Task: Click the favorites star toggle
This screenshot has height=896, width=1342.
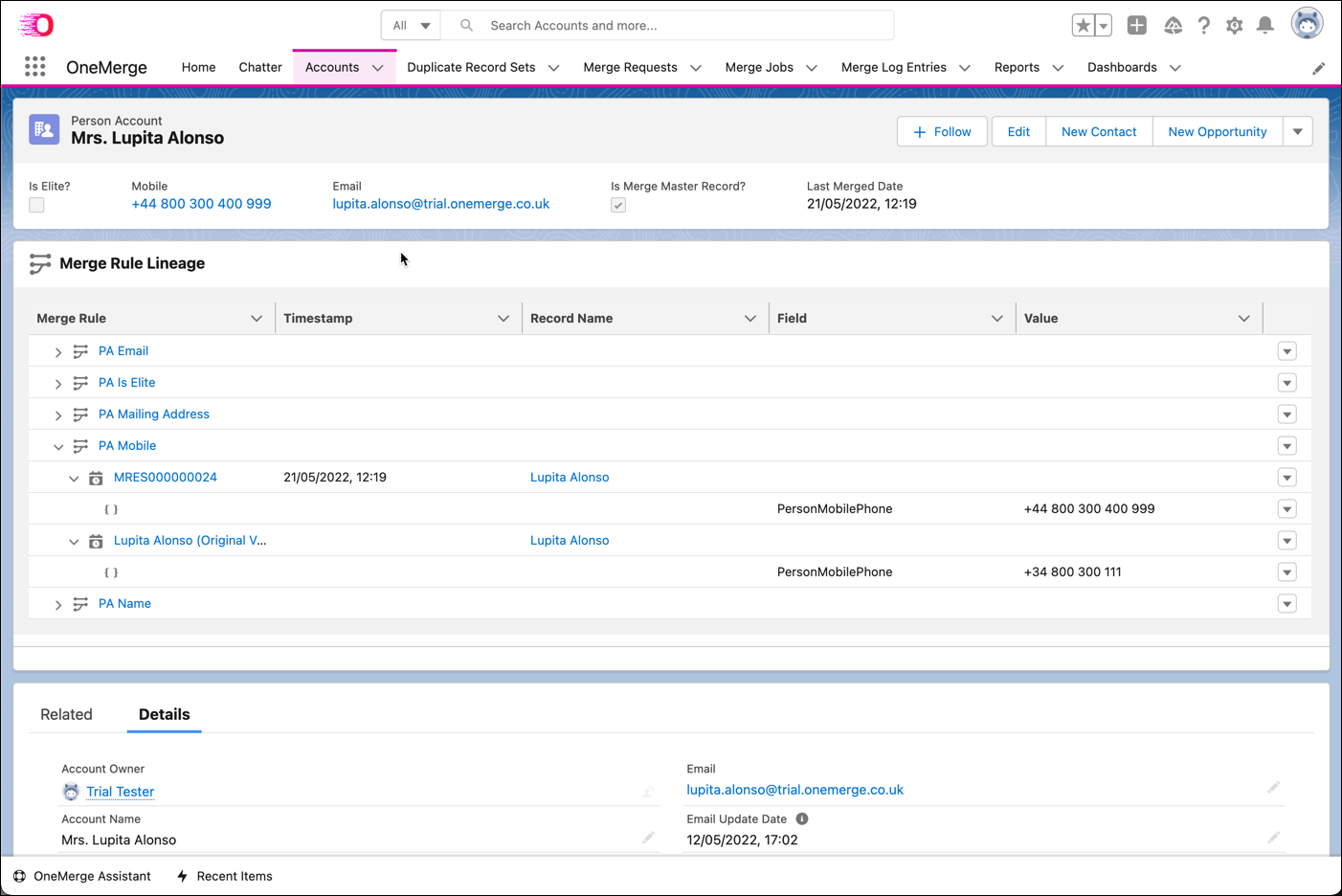Action: coord(1084,25)
